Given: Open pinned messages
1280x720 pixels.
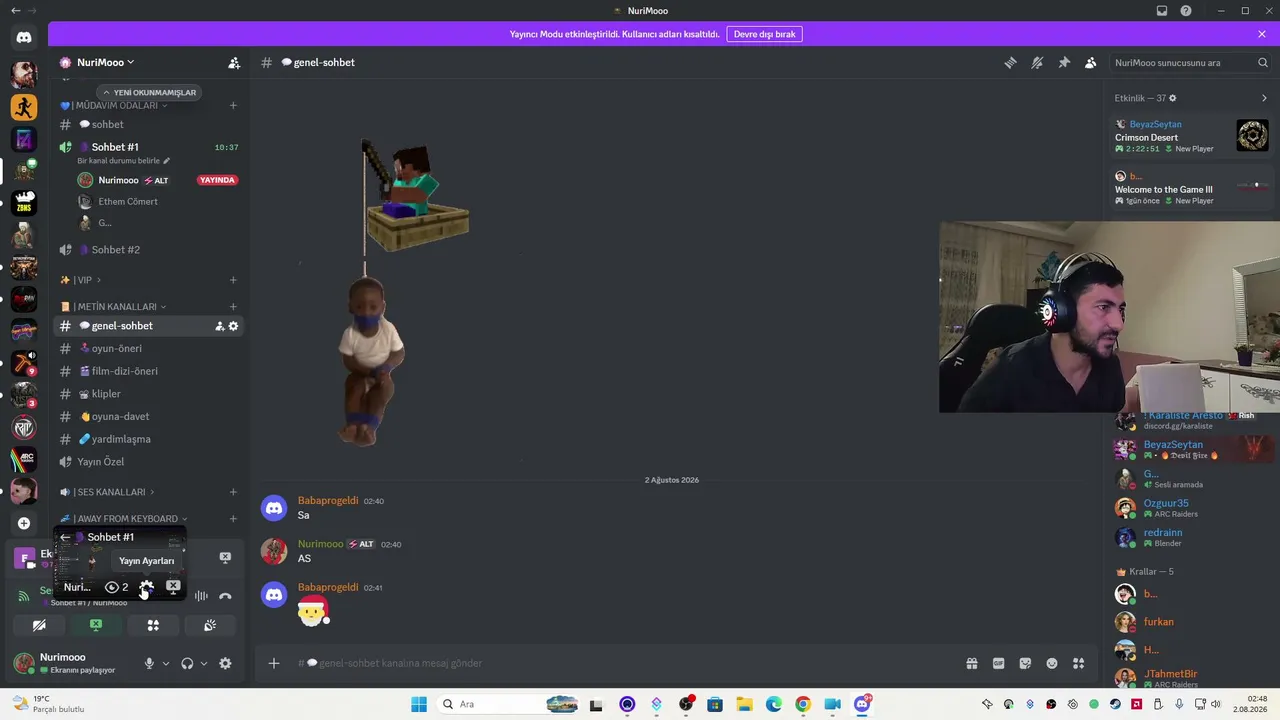Looking at the screenshot, I should [x=1064, y=62].
